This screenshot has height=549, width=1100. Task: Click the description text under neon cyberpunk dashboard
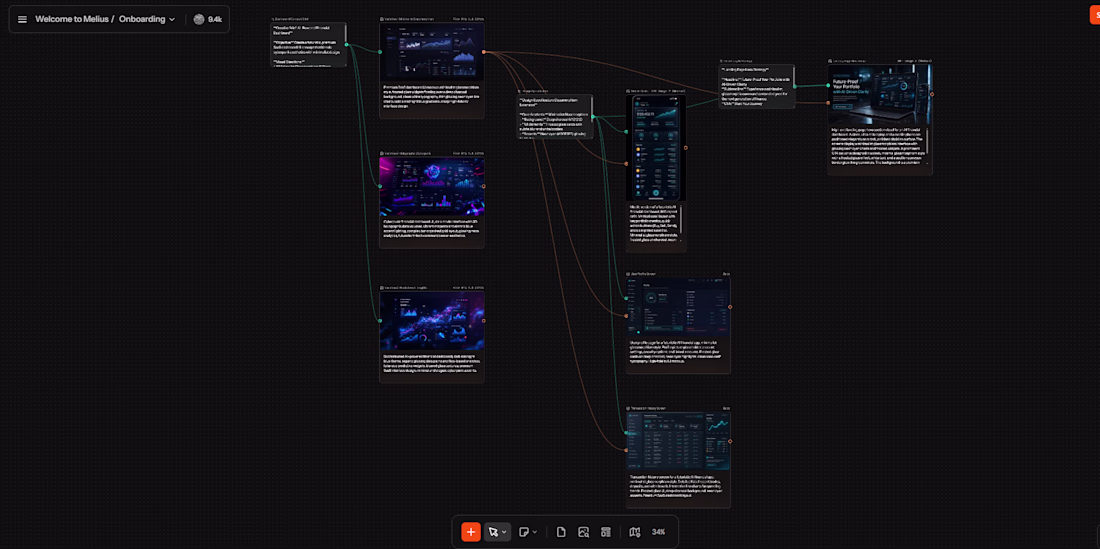coord(431,230)
